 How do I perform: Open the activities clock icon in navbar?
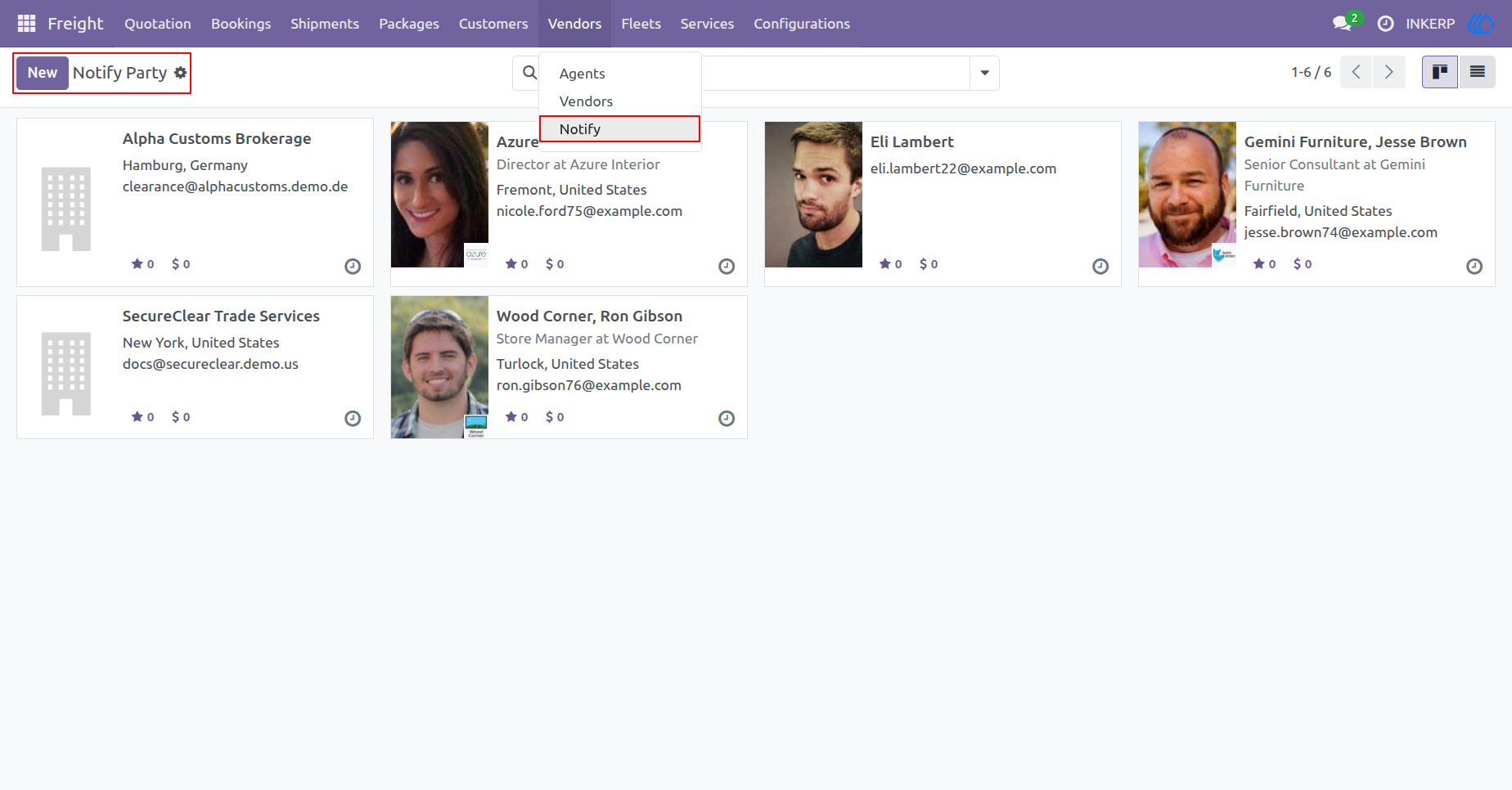click(x=1385, y=24)
